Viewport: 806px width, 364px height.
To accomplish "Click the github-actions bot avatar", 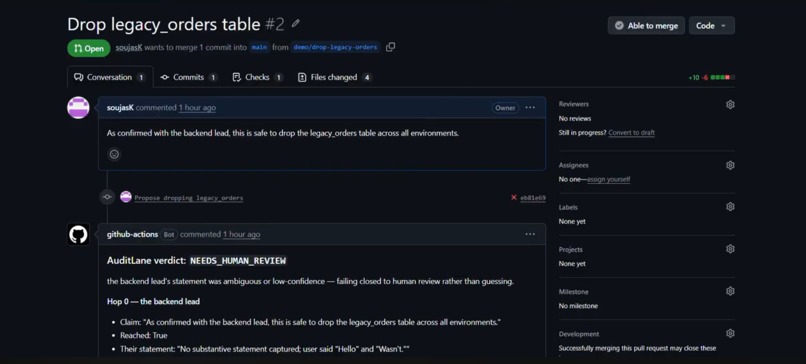I will (x=78, y=234).
